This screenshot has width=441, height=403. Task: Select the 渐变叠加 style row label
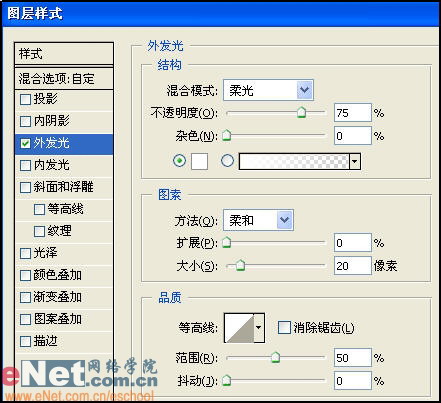pos(58,297)
